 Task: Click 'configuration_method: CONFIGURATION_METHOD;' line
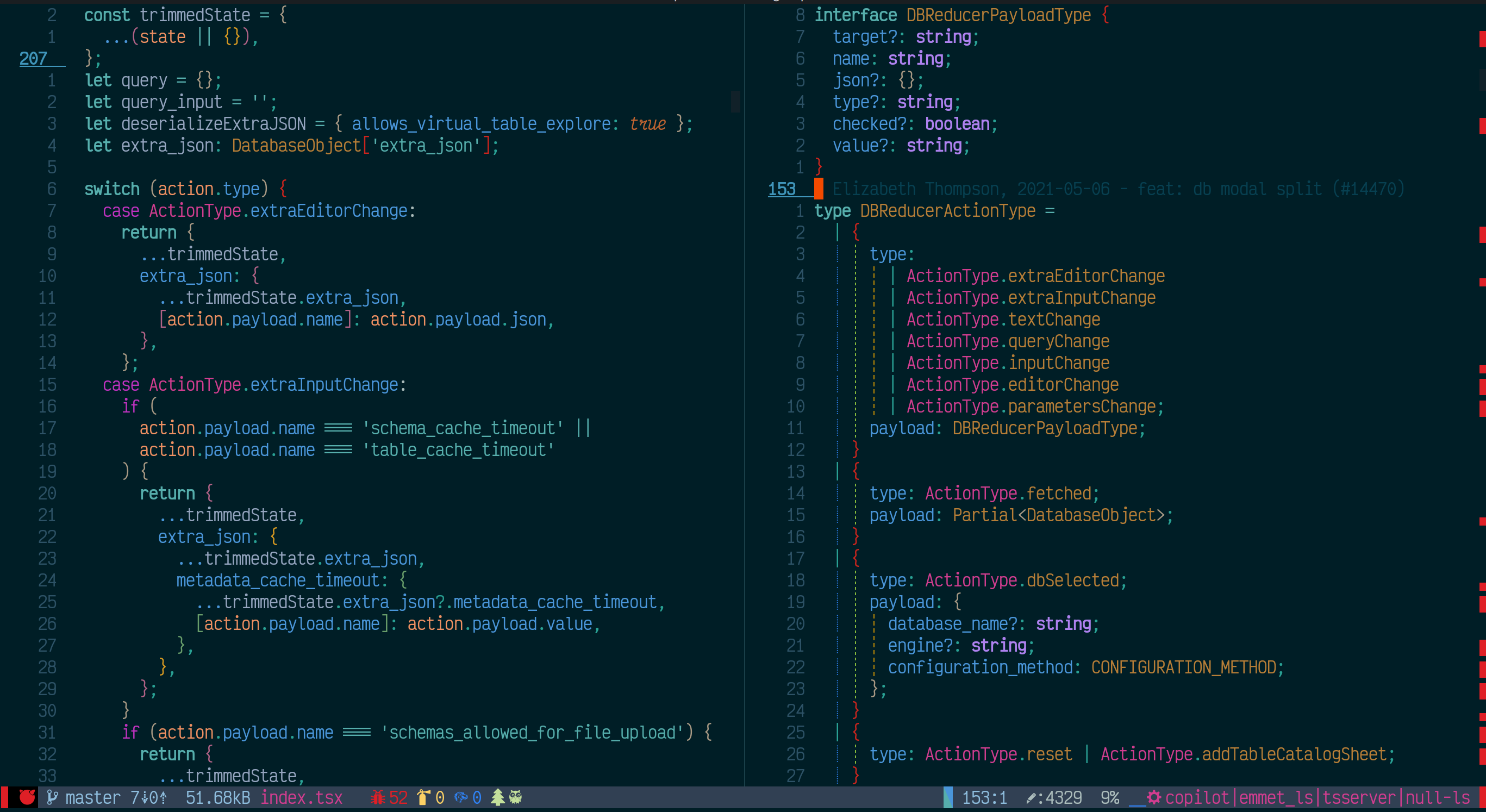point(1086,667)
